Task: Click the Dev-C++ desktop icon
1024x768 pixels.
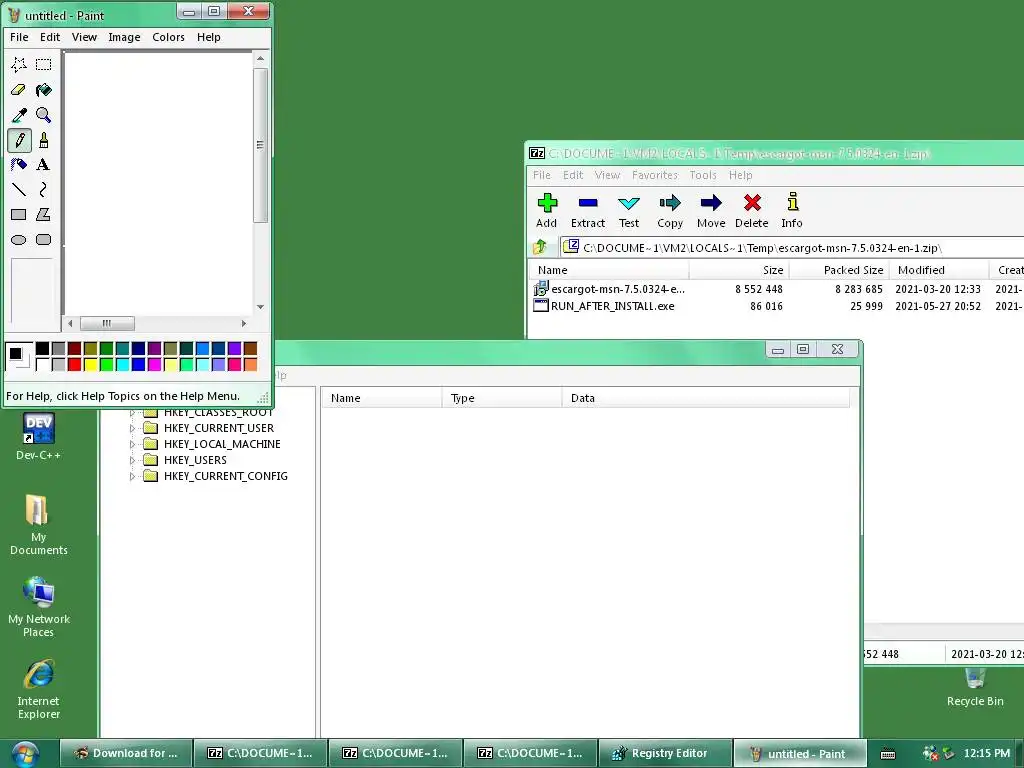Action: (x=39, y=436)
